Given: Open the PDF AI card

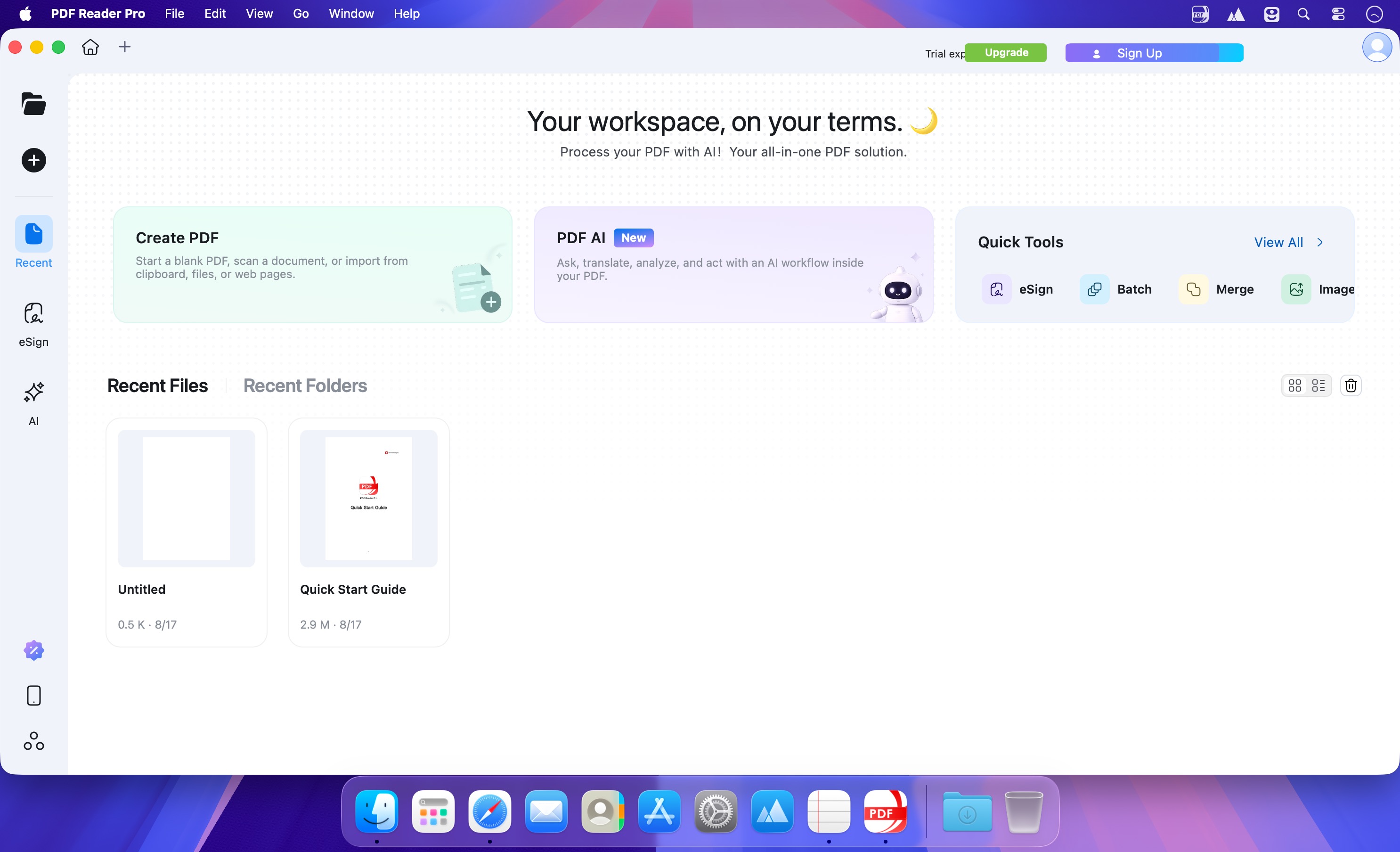Looking at the screenshot, I should [x=733, y=265].
